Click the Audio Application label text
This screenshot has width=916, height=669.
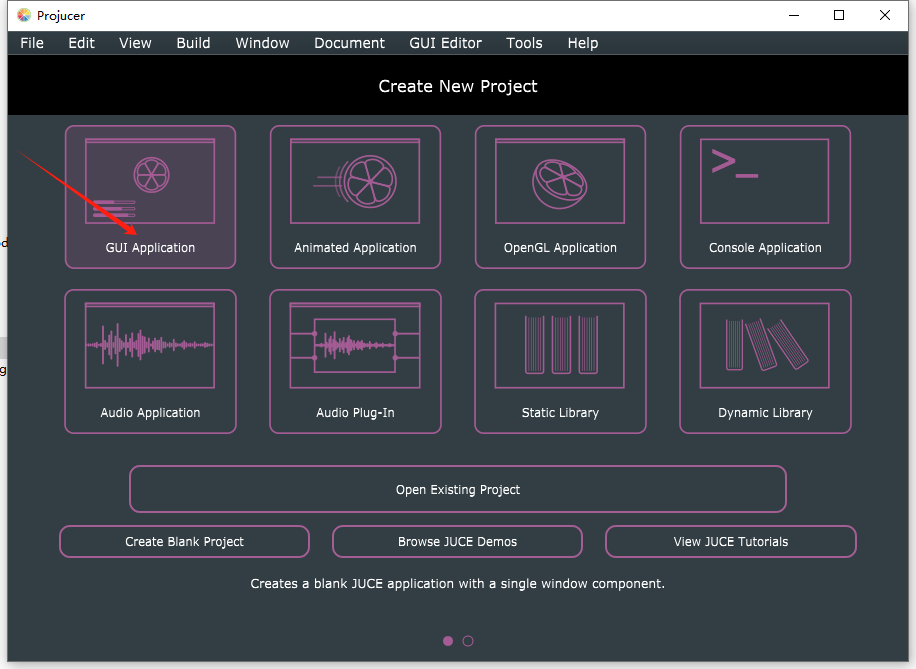[x=150, y=413]
